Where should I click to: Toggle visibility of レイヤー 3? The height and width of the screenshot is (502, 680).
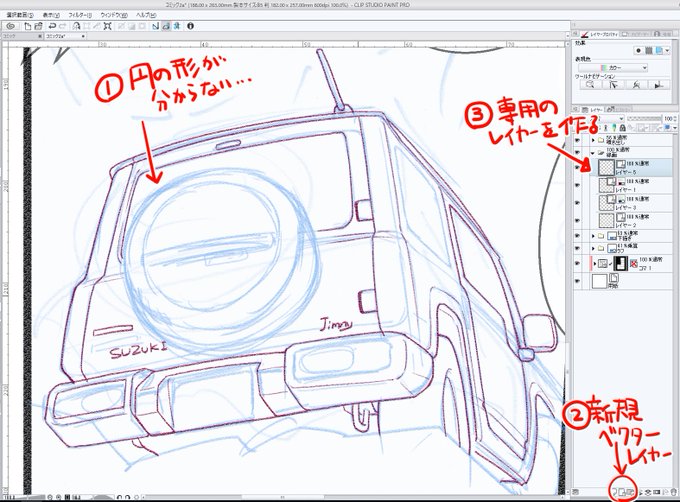pos(577,203)
